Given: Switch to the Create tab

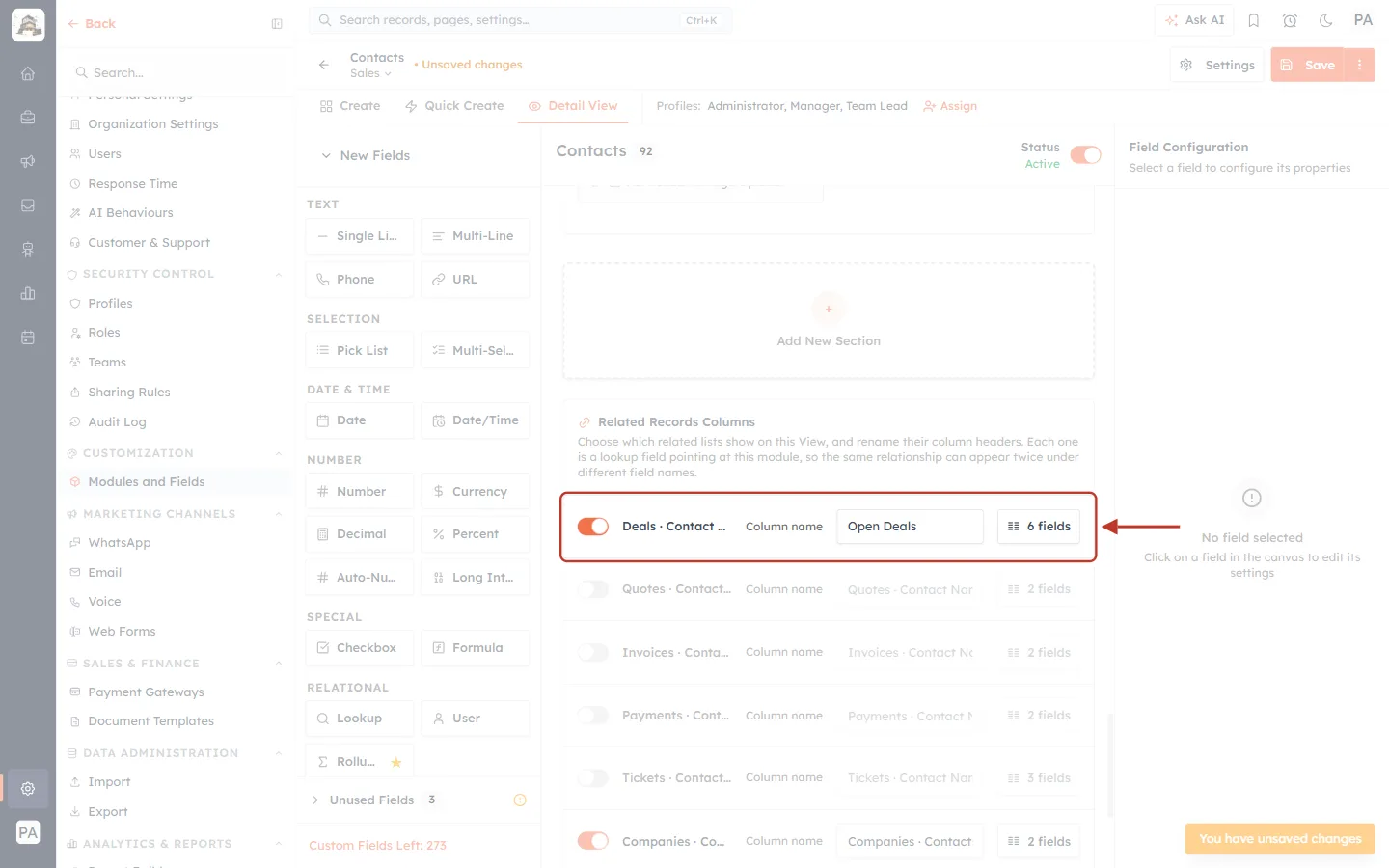Looking at the screenshot, I should click(x=350, y=106).
